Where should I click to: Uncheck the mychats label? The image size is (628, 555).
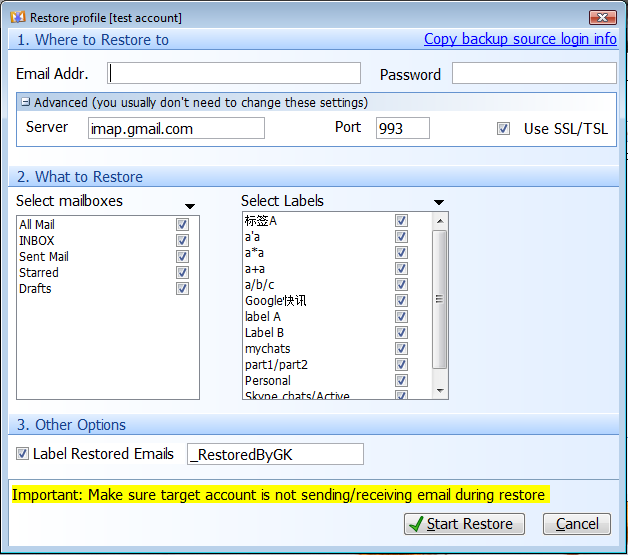coord(401,349)
